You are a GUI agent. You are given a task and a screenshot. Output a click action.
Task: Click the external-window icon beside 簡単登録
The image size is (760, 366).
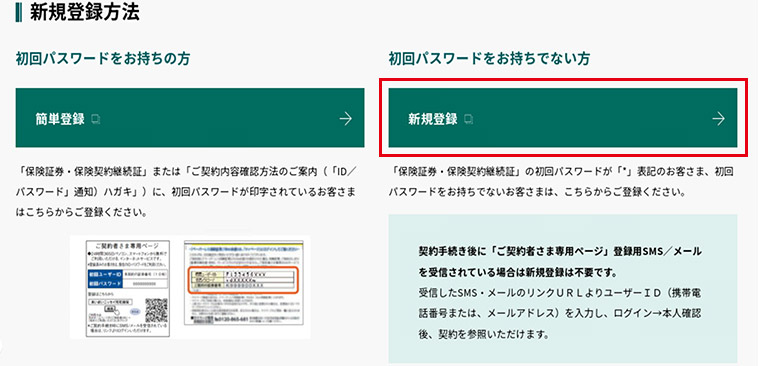96,119
